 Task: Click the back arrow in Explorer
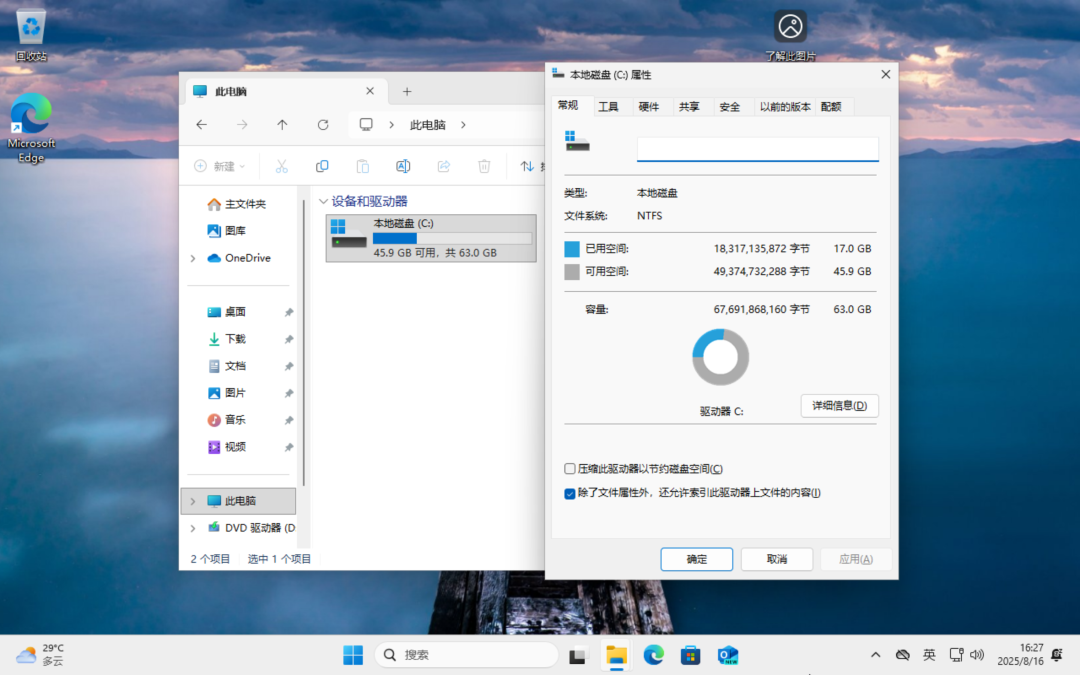point(202,125)
